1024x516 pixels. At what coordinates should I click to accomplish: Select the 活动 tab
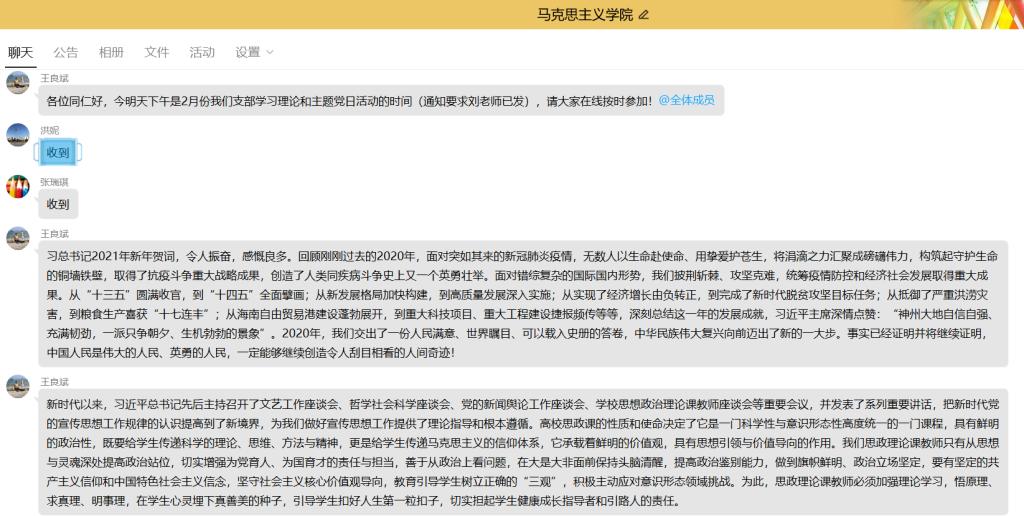[202, 52]
